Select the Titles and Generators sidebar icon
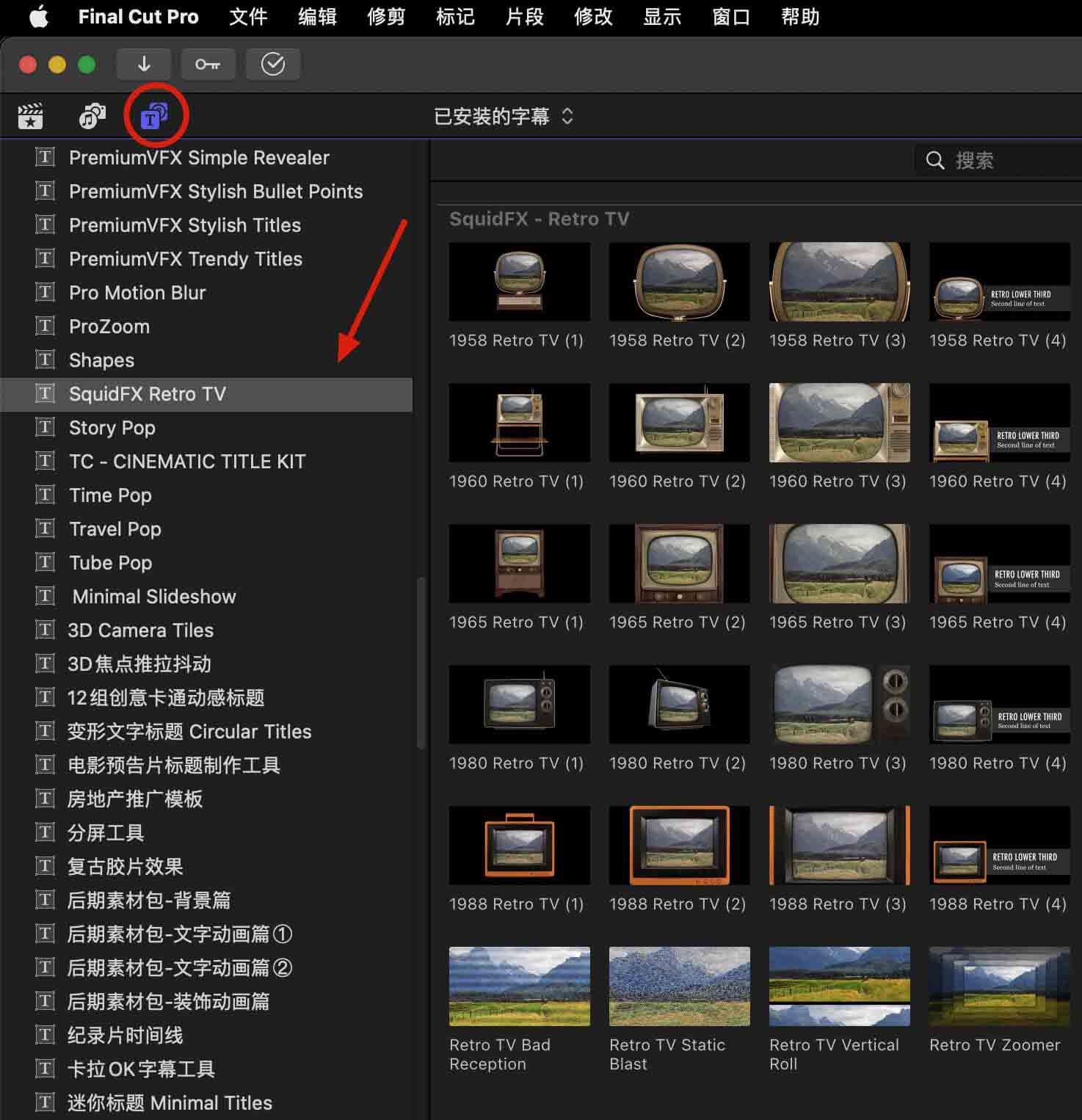This screenshot has height=1120, width=1082. 154,116
